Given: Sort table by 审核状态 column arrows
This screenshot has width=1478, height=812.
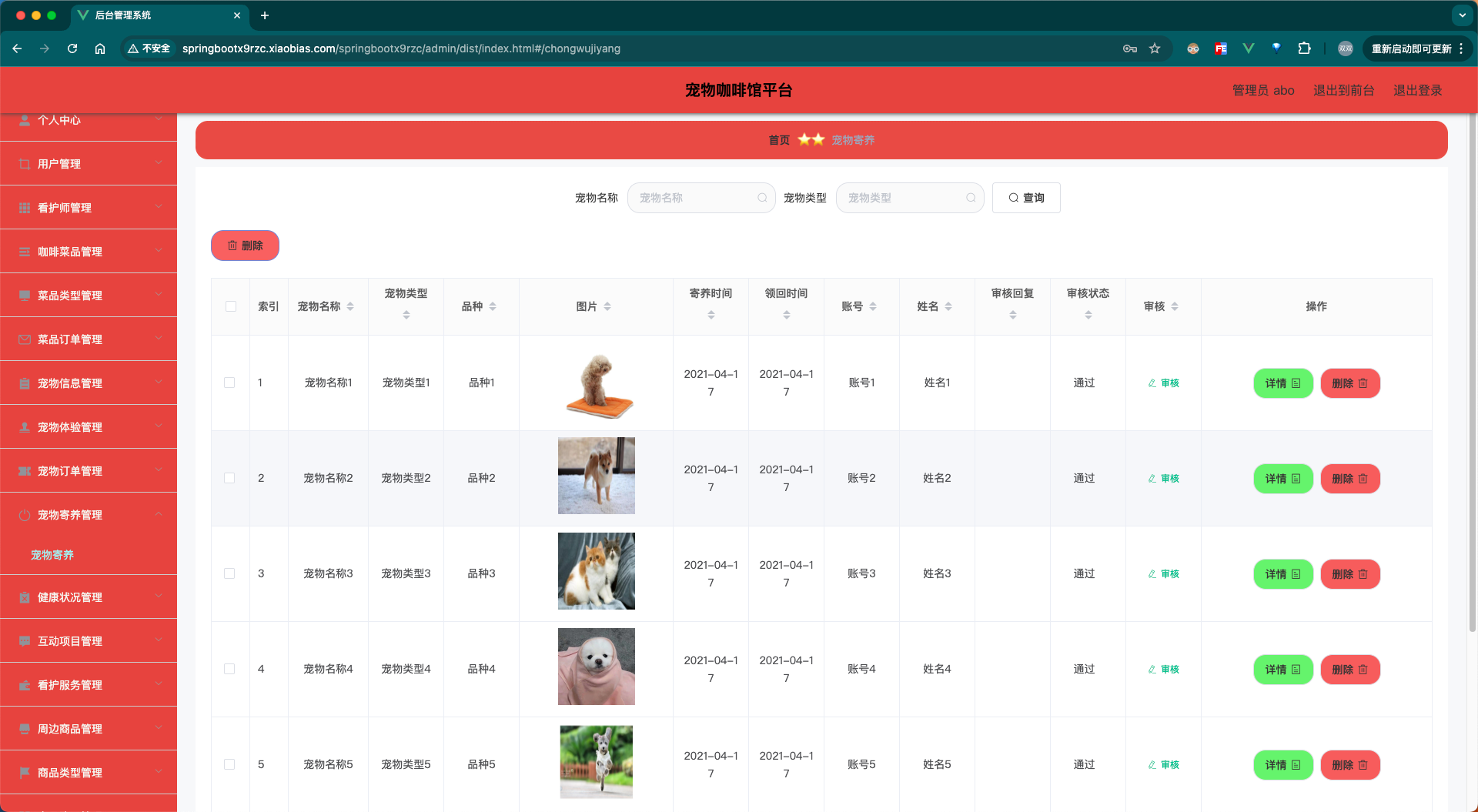Looking at the screenshot, I should click(1088, 315).
